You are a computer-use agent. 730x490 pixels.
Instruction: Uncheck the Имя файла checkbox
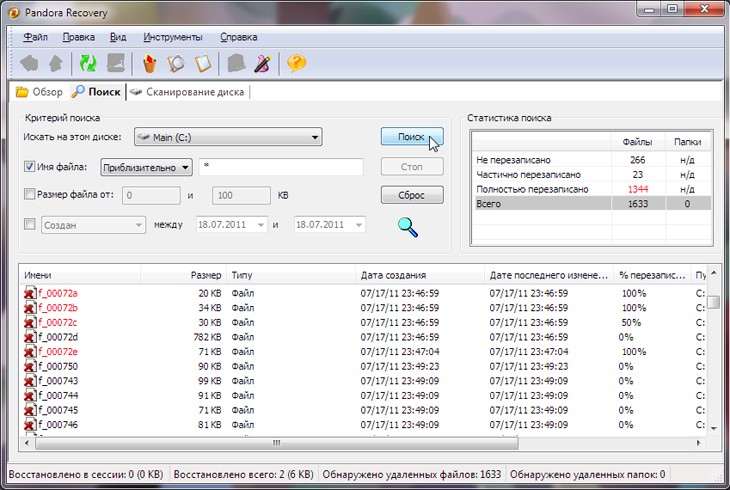pos(29,166)
